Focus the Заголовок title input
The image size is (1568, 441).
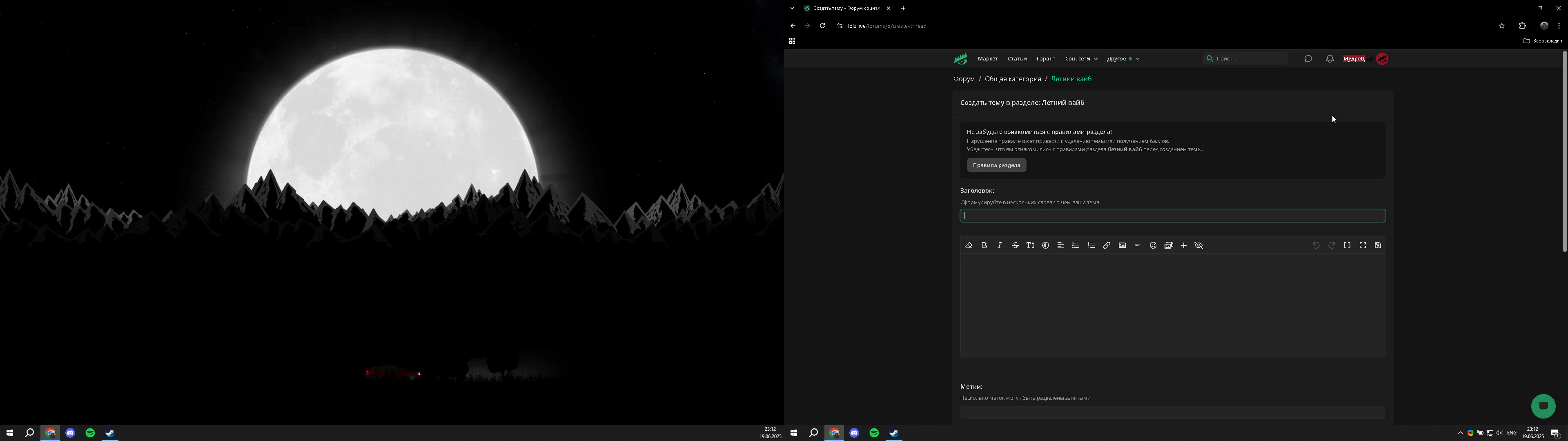pos(1172,216)
